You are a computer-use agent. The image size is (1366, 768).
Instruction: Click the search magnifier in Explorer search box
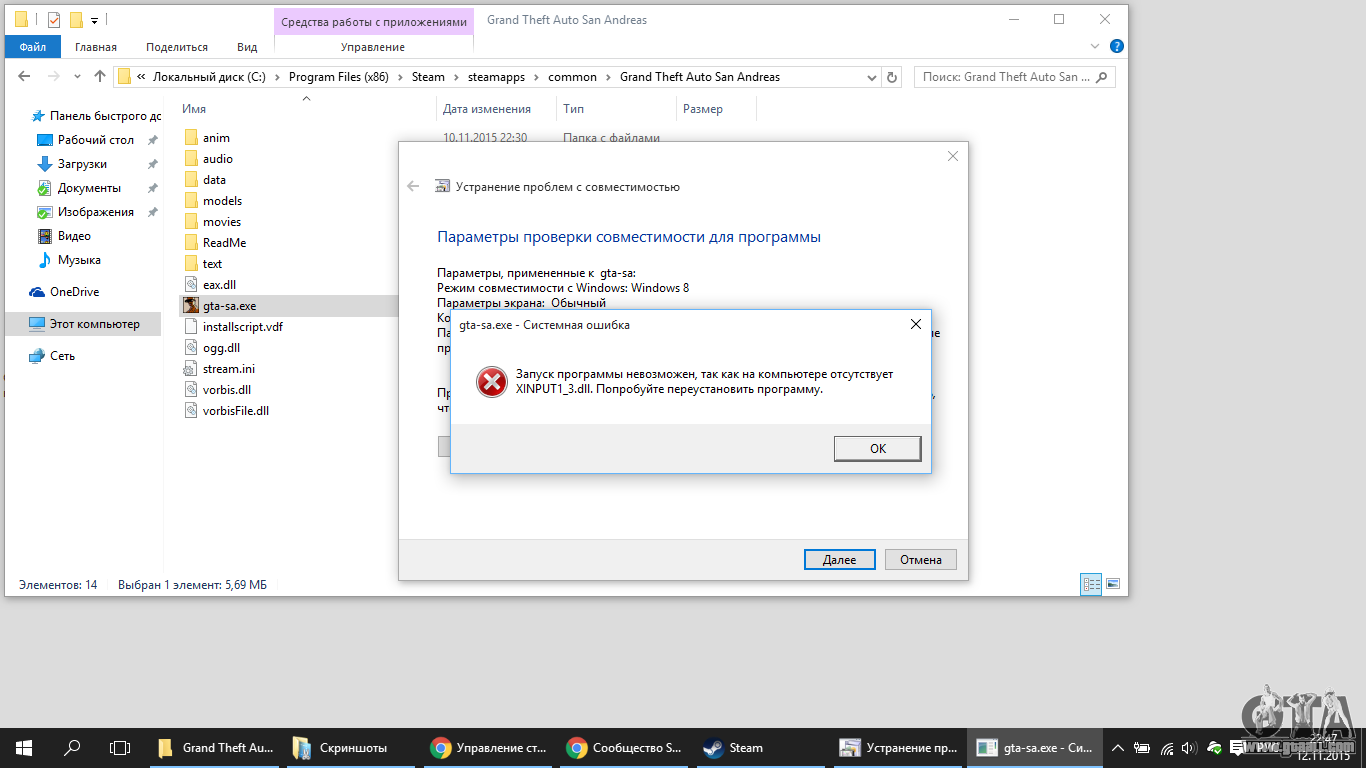1102,77
